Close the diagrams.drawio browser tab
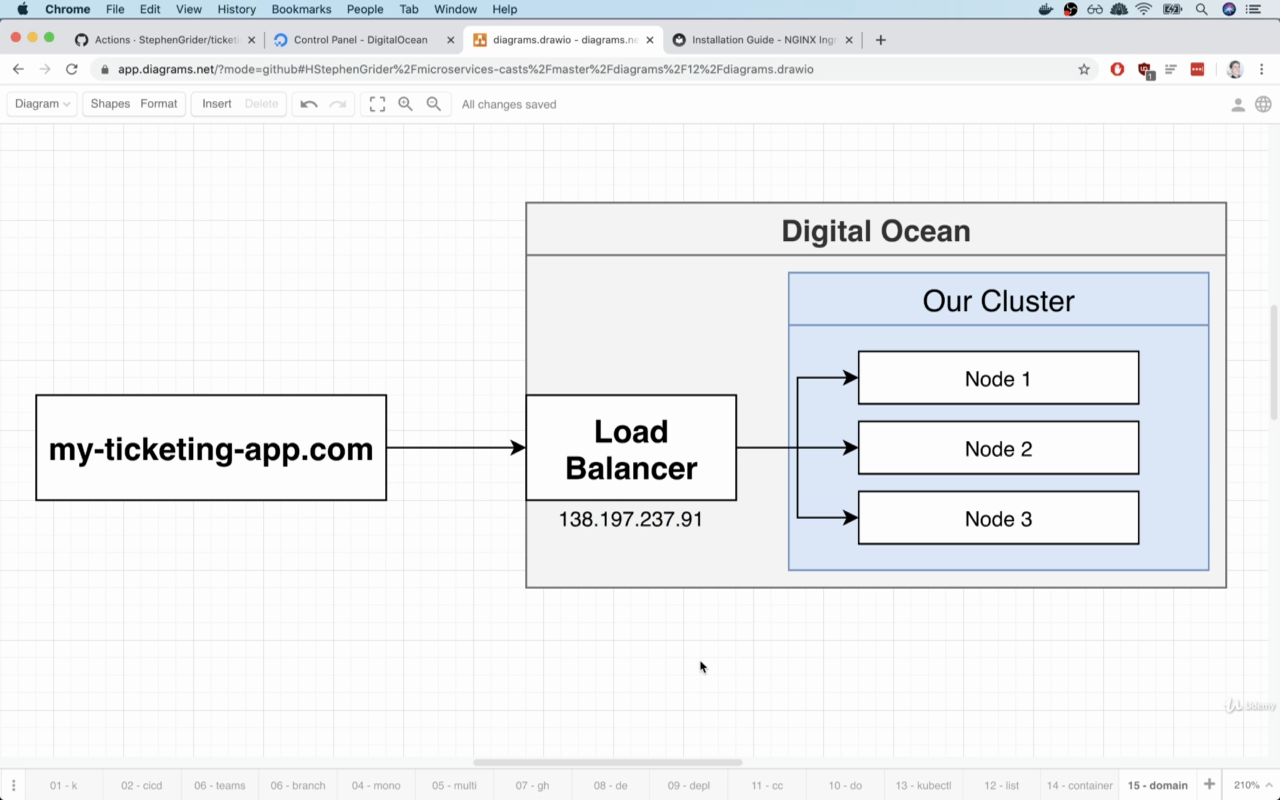This screenshot has width=1280, height=800. point(651,40)
